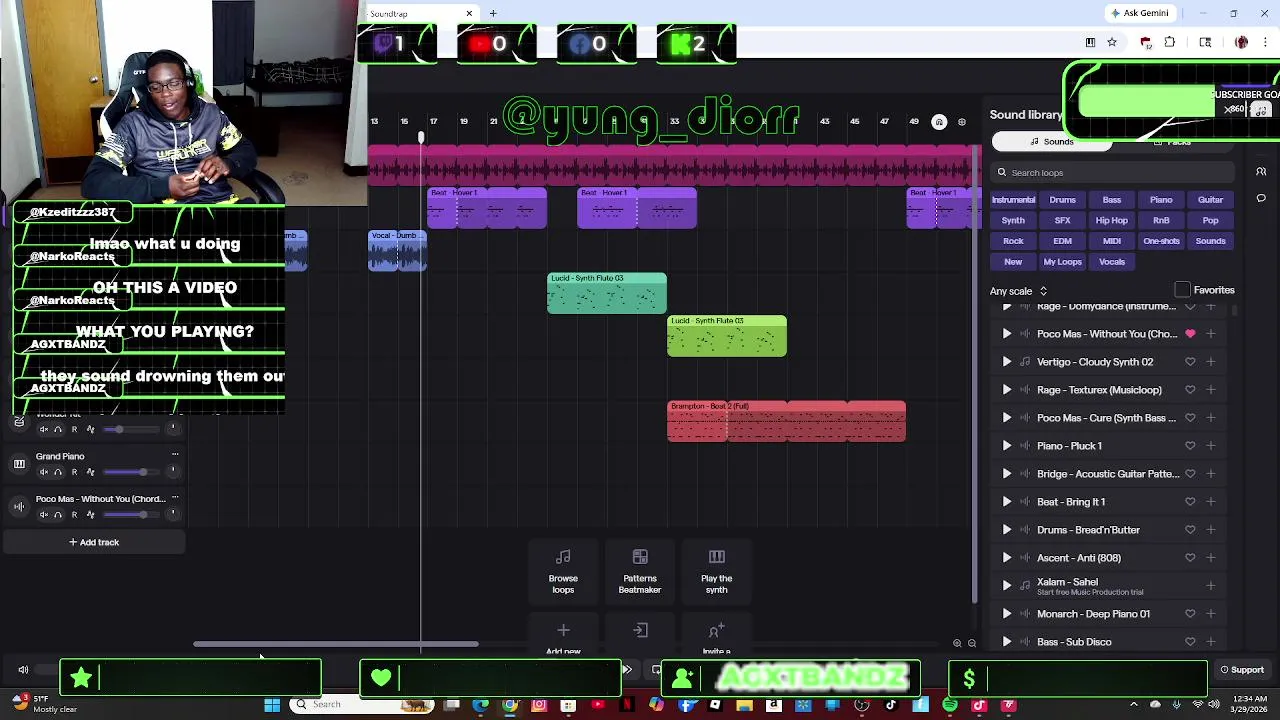Image resolution: width=1280 pixels, height=720 pixels.
Task: Switch to the Sounds tab
Action: click(1051, 142)
